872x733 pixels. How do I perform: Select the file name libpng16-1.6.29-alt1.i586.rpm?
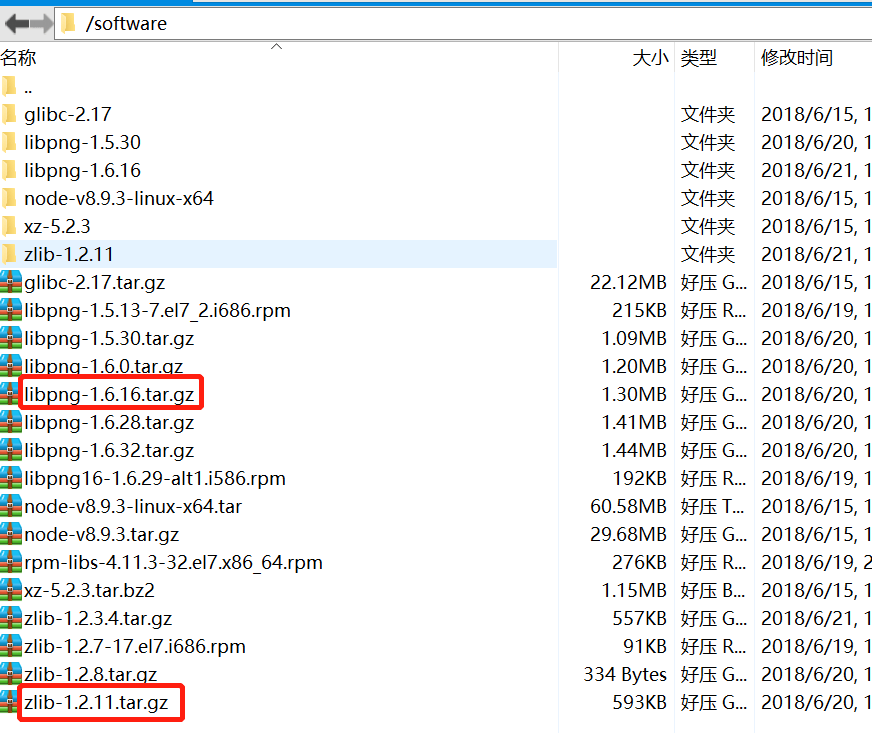pos(155,478)
